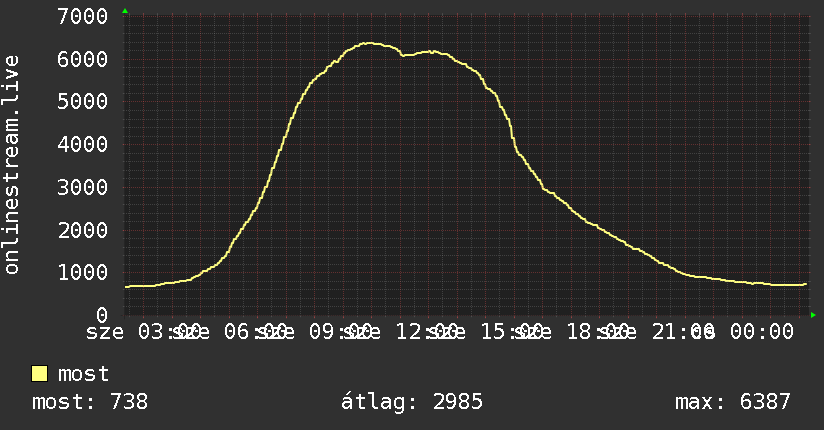Click the y-axis label 7000

83,17
